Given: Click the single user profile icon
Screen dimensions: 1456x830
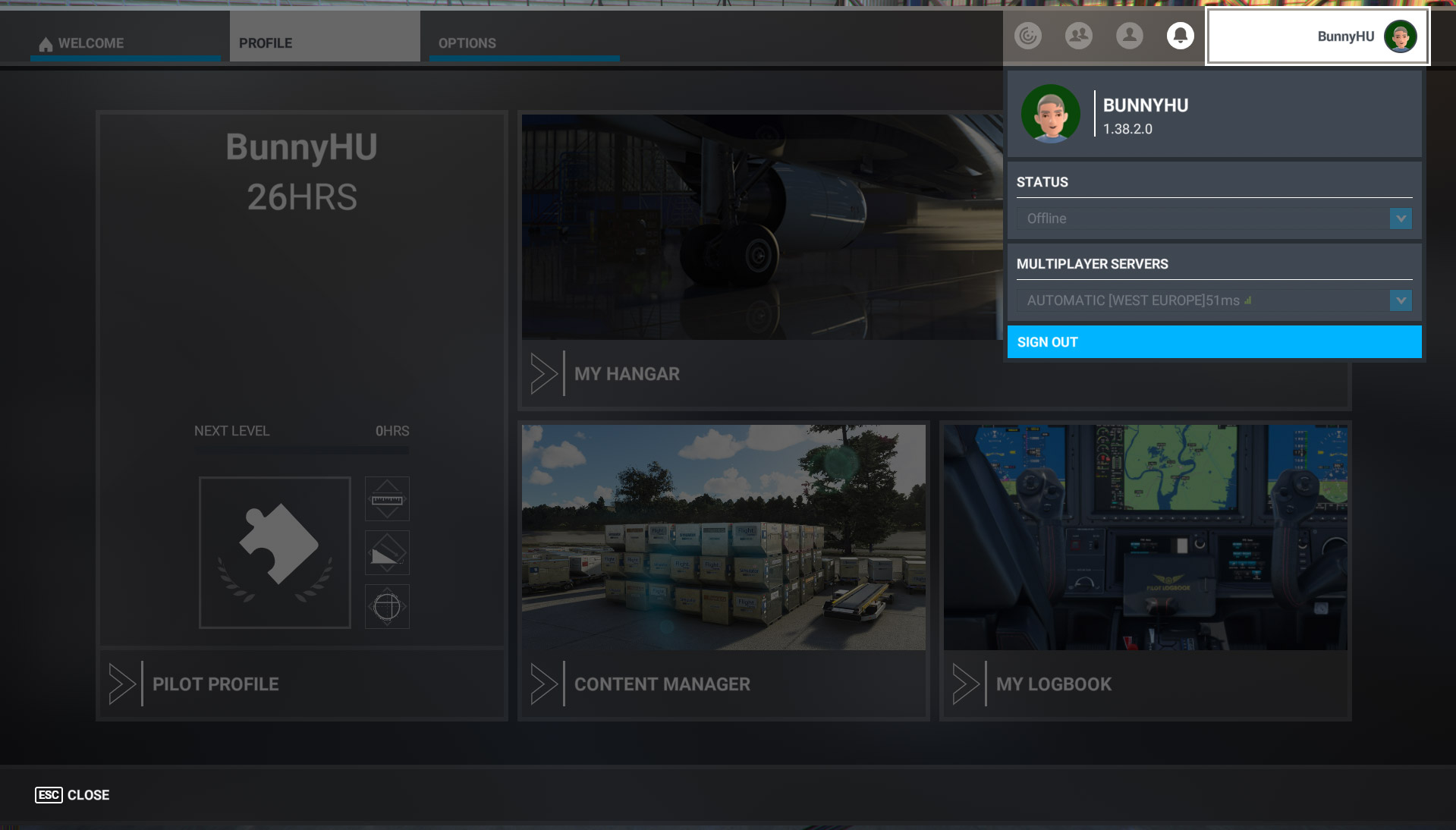Looking at the screenshot, I should tap(1129, 36).
